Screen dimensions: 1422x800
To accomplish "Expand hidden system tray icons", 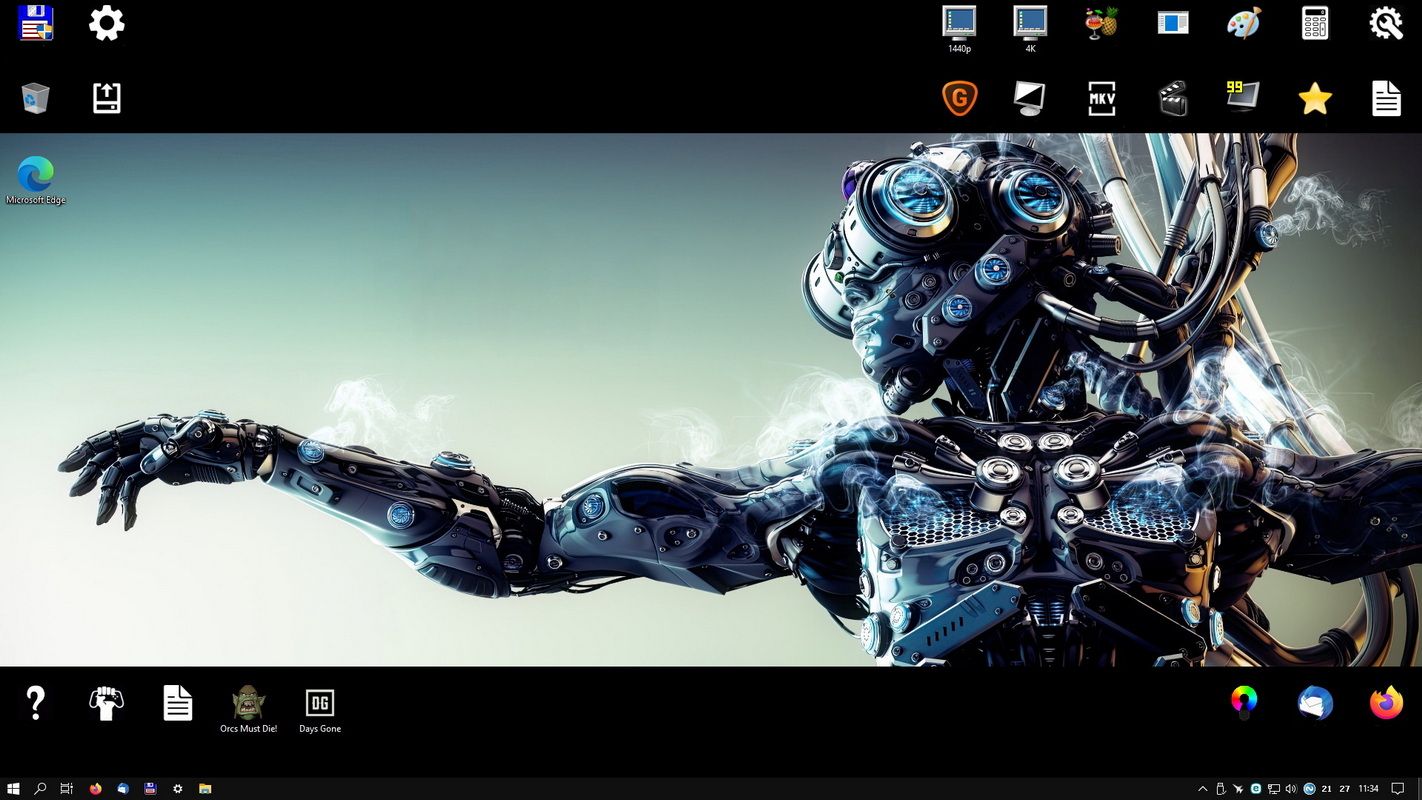I will 1203,789.
